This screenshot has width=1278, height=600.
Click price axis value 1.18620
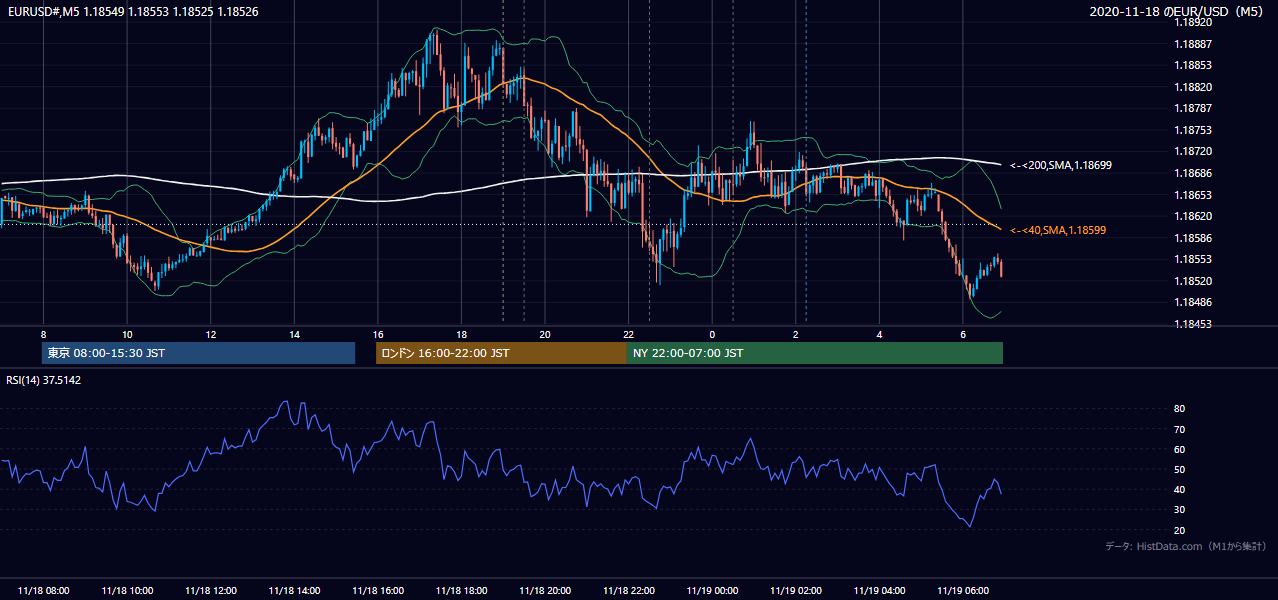[x=1193, y=216]
